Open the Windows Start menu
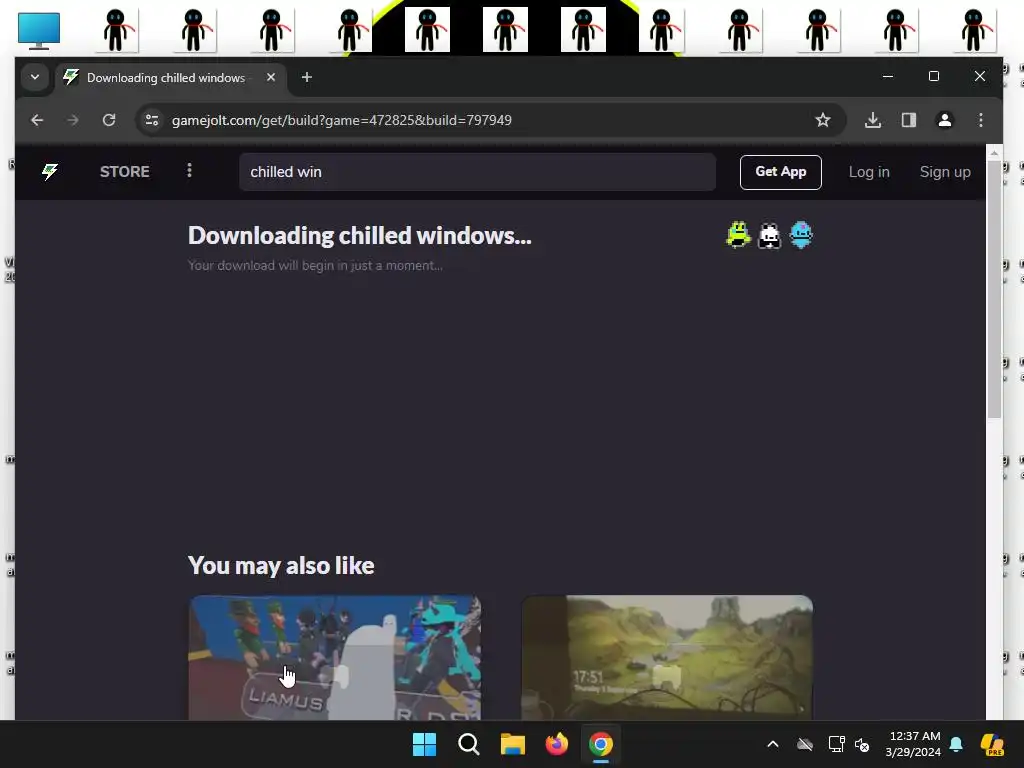The image size is (1024, 768). pyautogui.click(x=424, y=744)
